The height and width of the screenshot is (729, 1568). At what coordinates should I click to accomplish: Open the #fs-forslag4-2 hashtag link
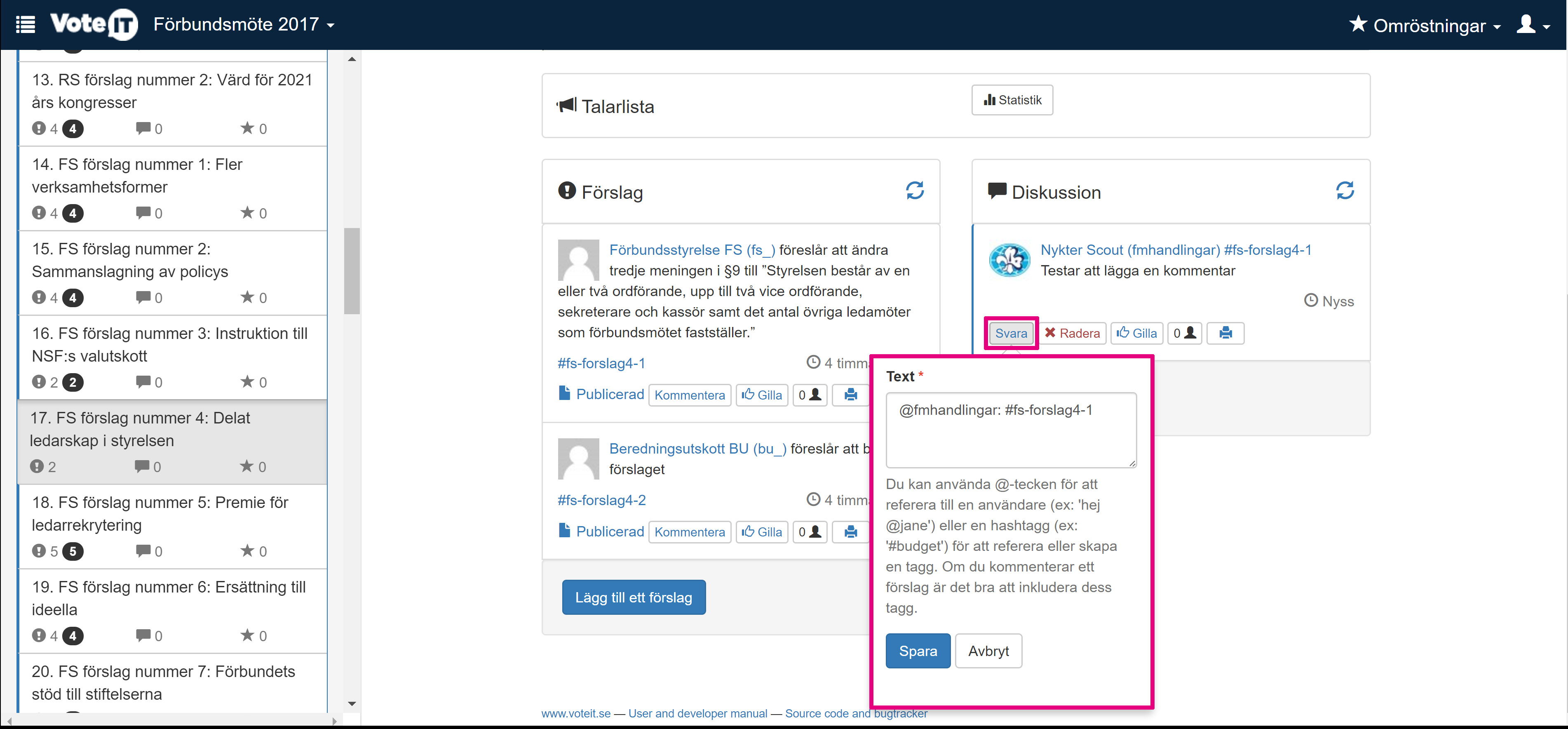click(601, 500)
